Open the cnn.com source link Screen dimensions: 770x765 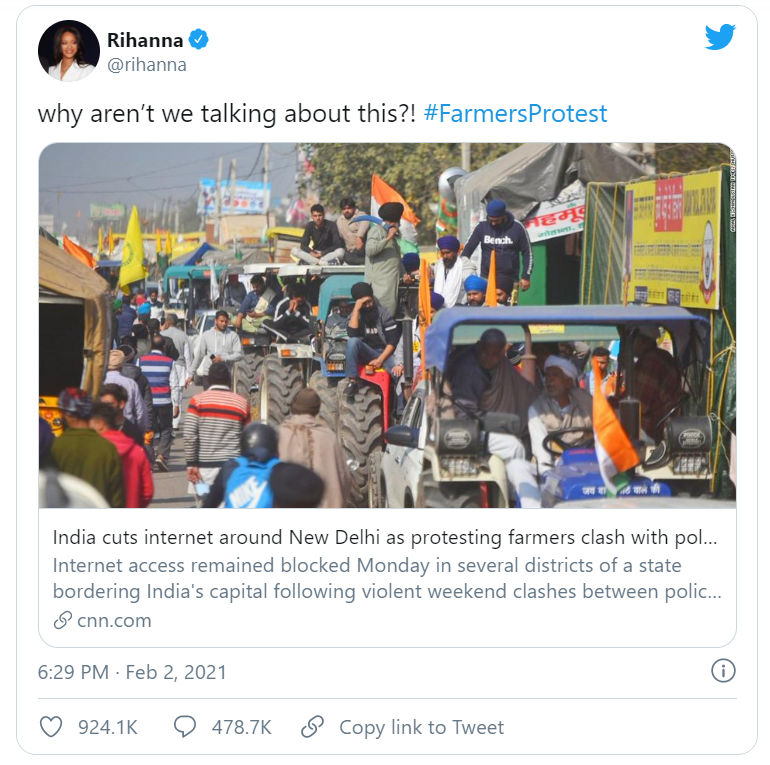[114, 621]
